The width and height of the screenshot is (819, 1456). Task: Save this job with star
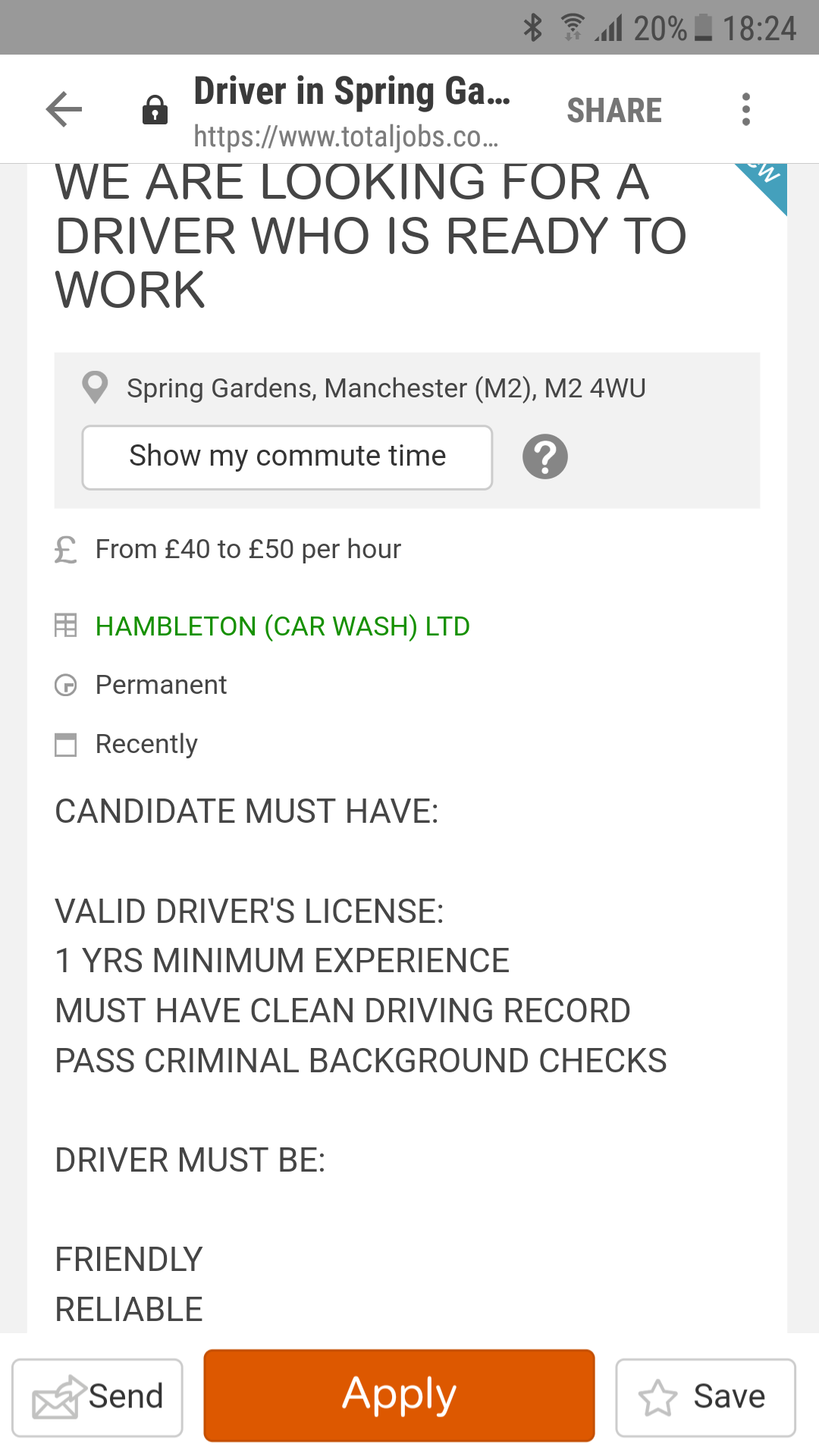[x=705, y=1397]
